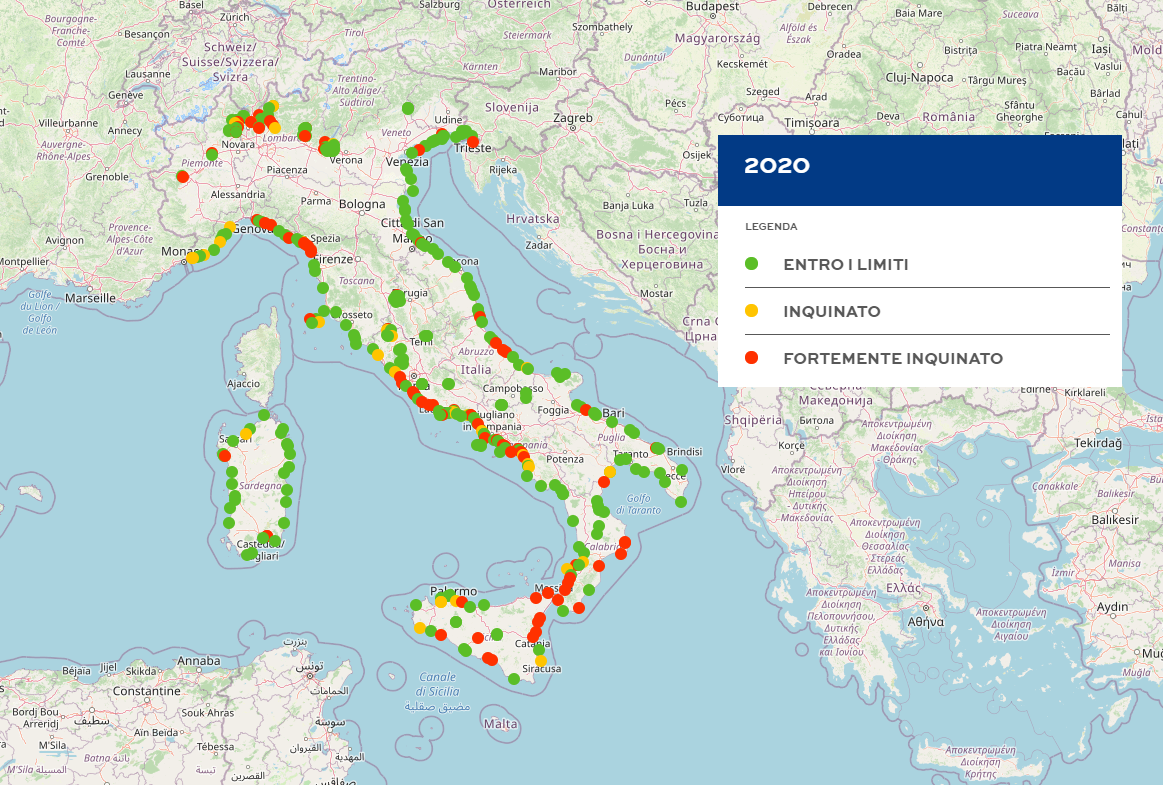
Task: Click the LEGENDA heading text
Action: tap(770, 226)
